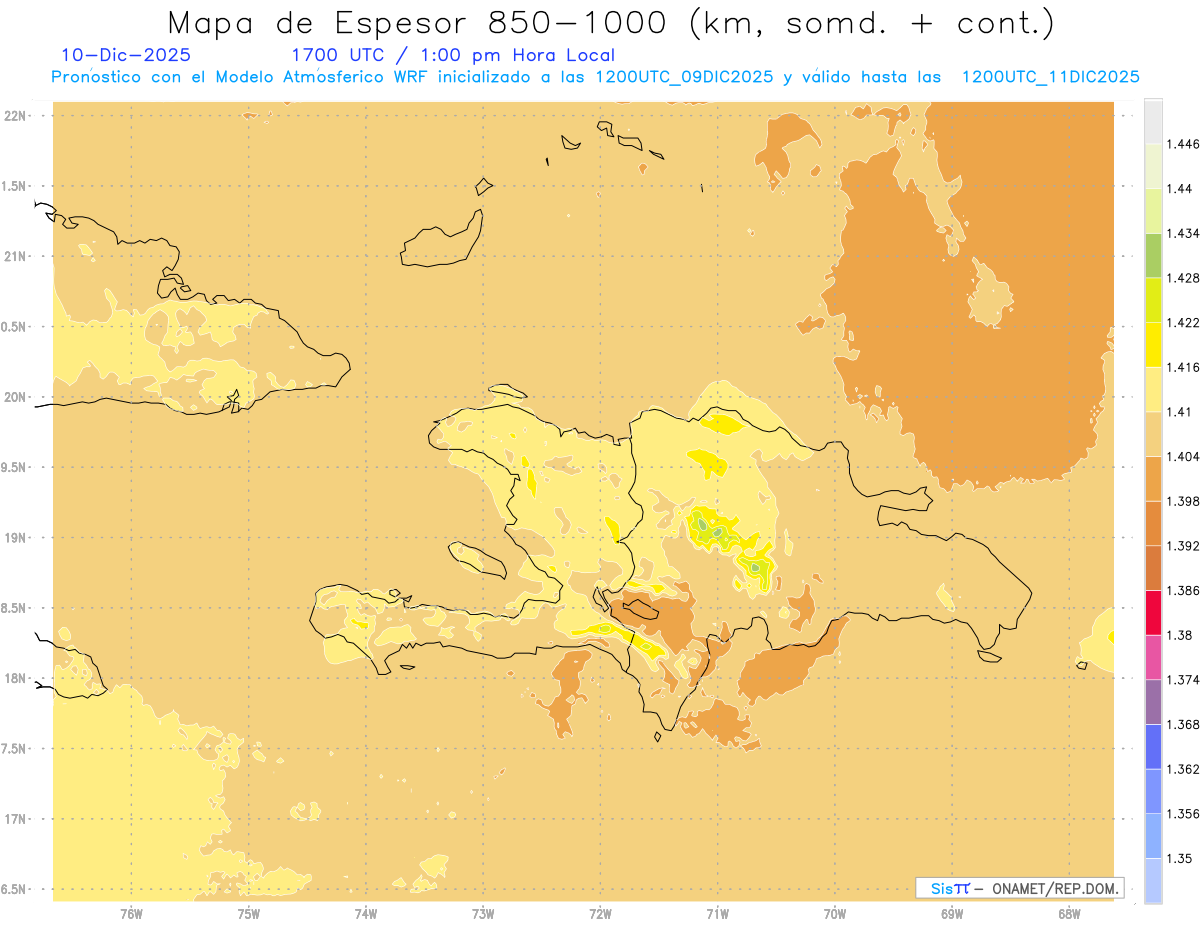Click palest blue swatch below 1.35

[x=1153, y=880]
